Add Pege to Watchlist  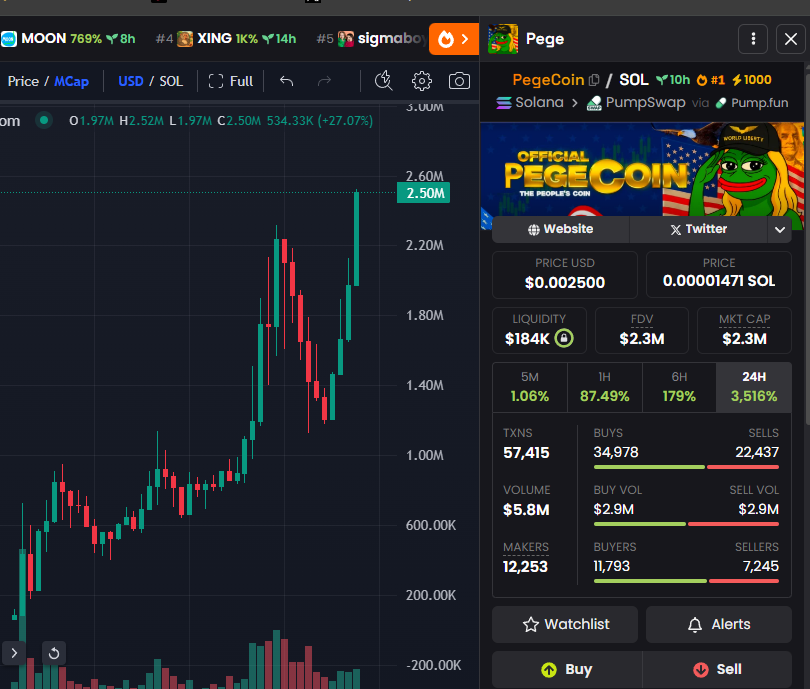pos(565,624)
